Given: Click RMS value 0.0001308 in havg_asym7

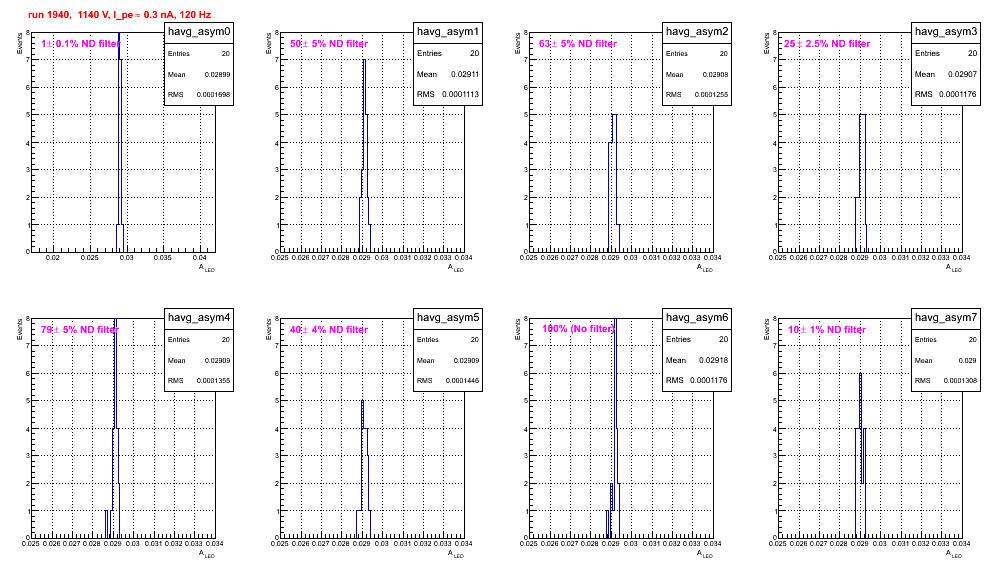Looking at the screenshot, I should coord(960,381).
